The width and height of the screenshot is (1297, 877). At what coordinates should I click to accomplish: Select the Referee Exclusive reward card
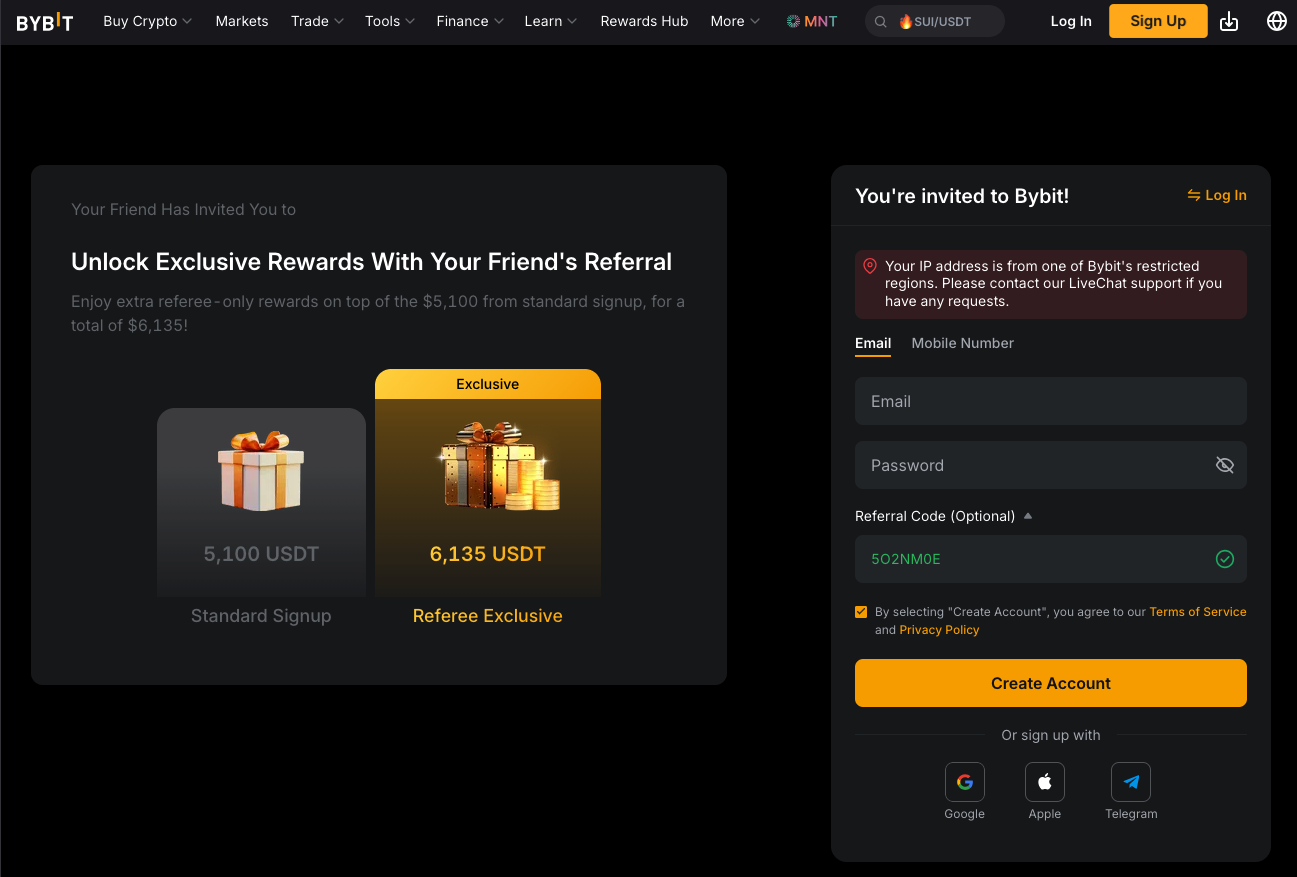click(487, 481)
